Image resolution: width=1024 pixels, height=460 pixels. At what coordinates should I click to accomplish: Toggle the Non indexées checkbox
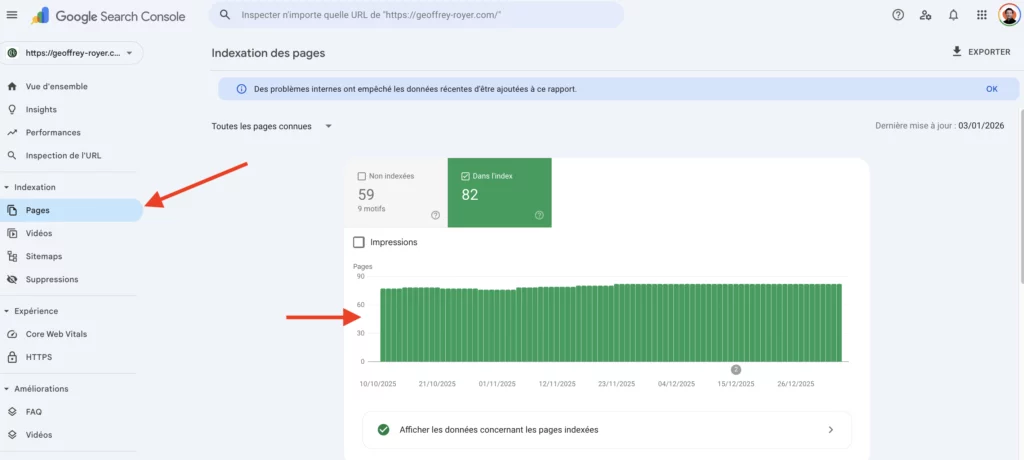point(362,176)
